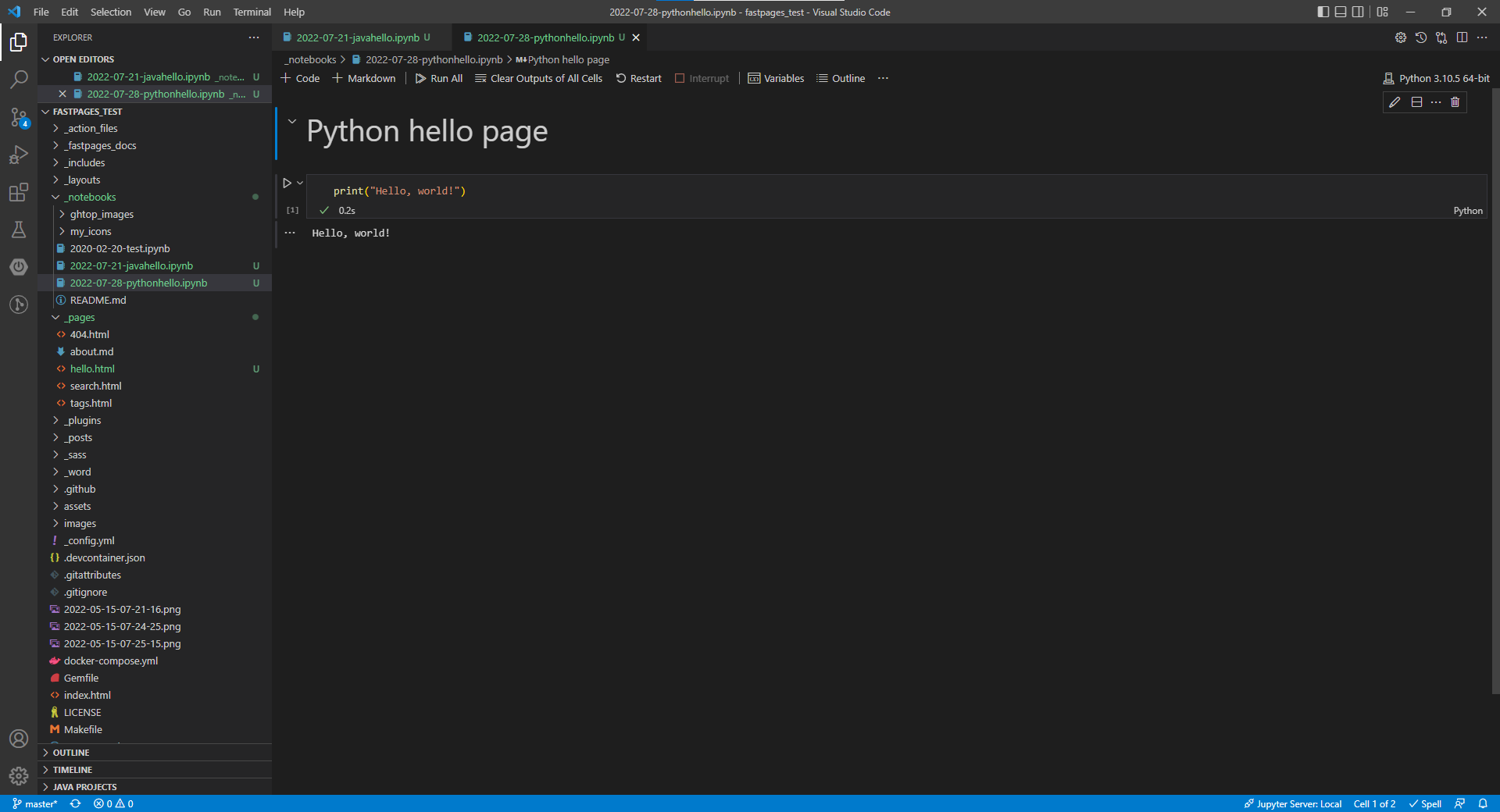Split the cell using split icon
Screen dimensions: 1500x812
[1416, 102]
